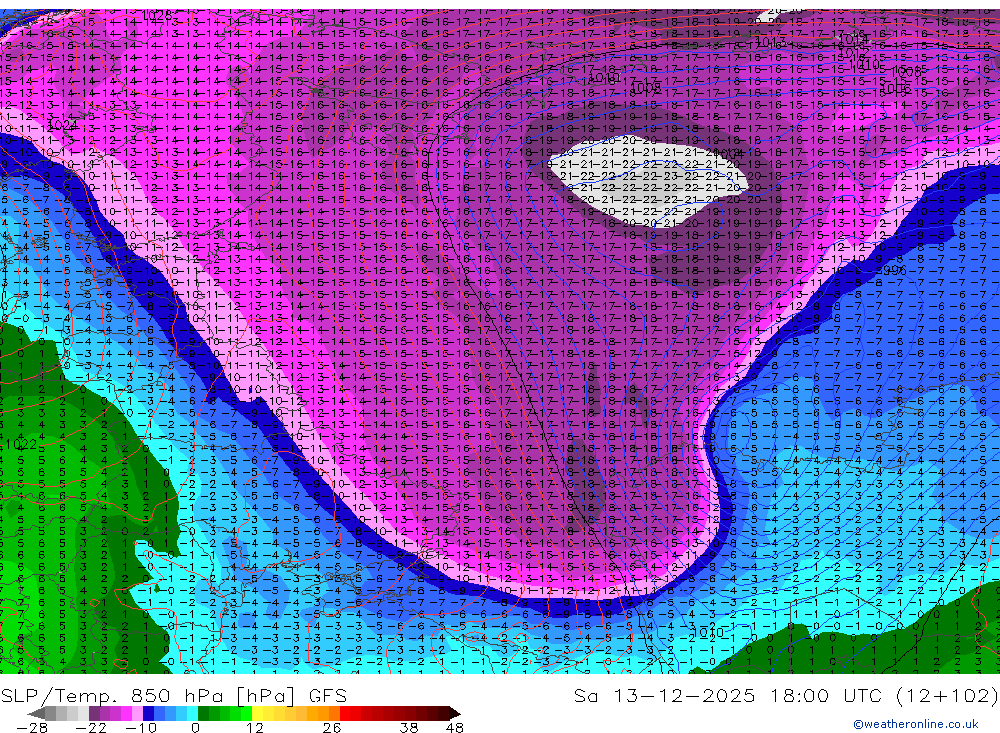The image size is (1000, 733).
Task: Click the 12 legend value
Action: coord(255,727)
